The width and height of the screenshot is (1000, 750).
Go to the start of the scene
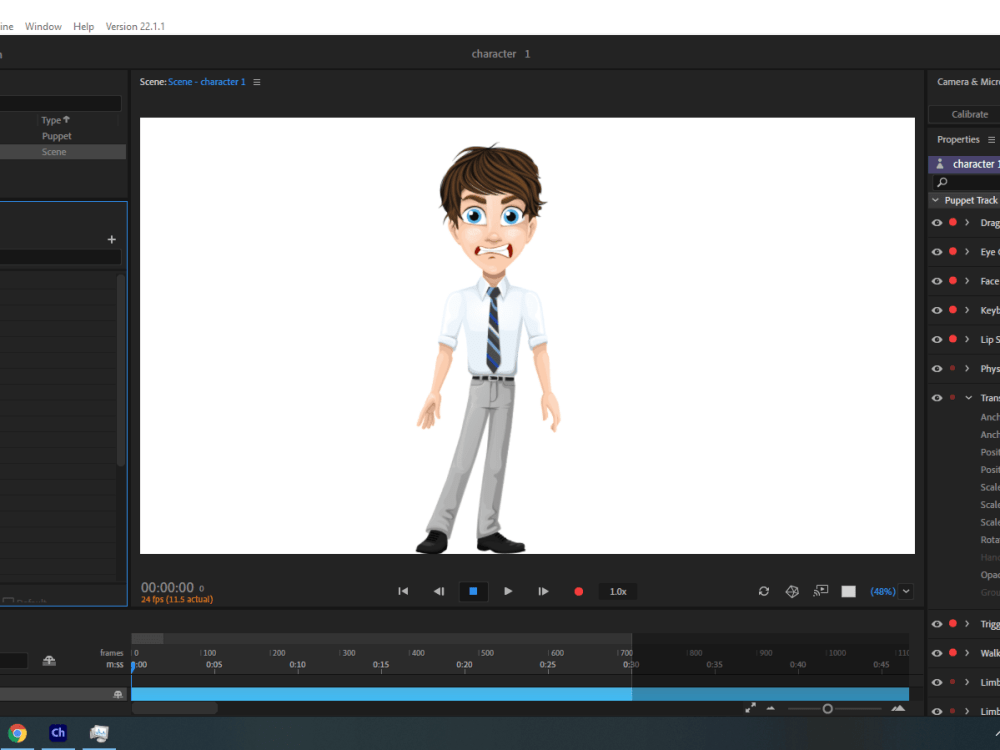pyautogui.click(x=403, y=591)
